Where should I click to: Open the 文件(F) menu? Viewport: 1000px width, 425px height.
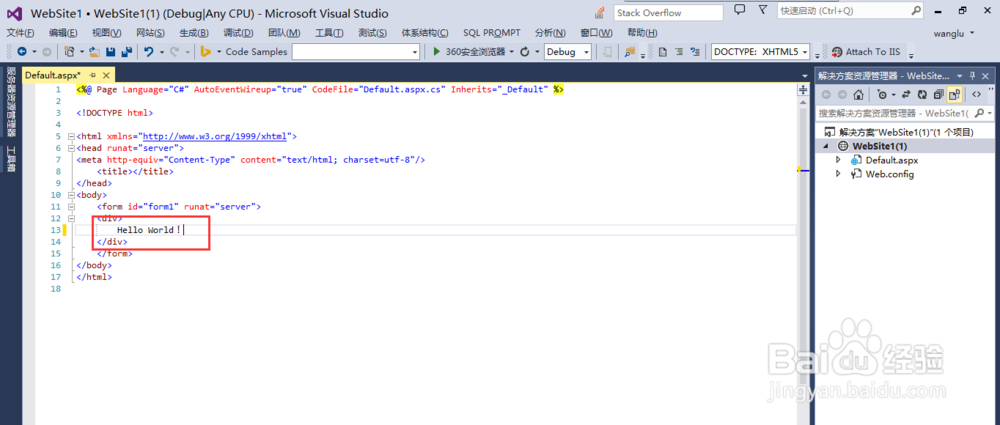[20, 33]
